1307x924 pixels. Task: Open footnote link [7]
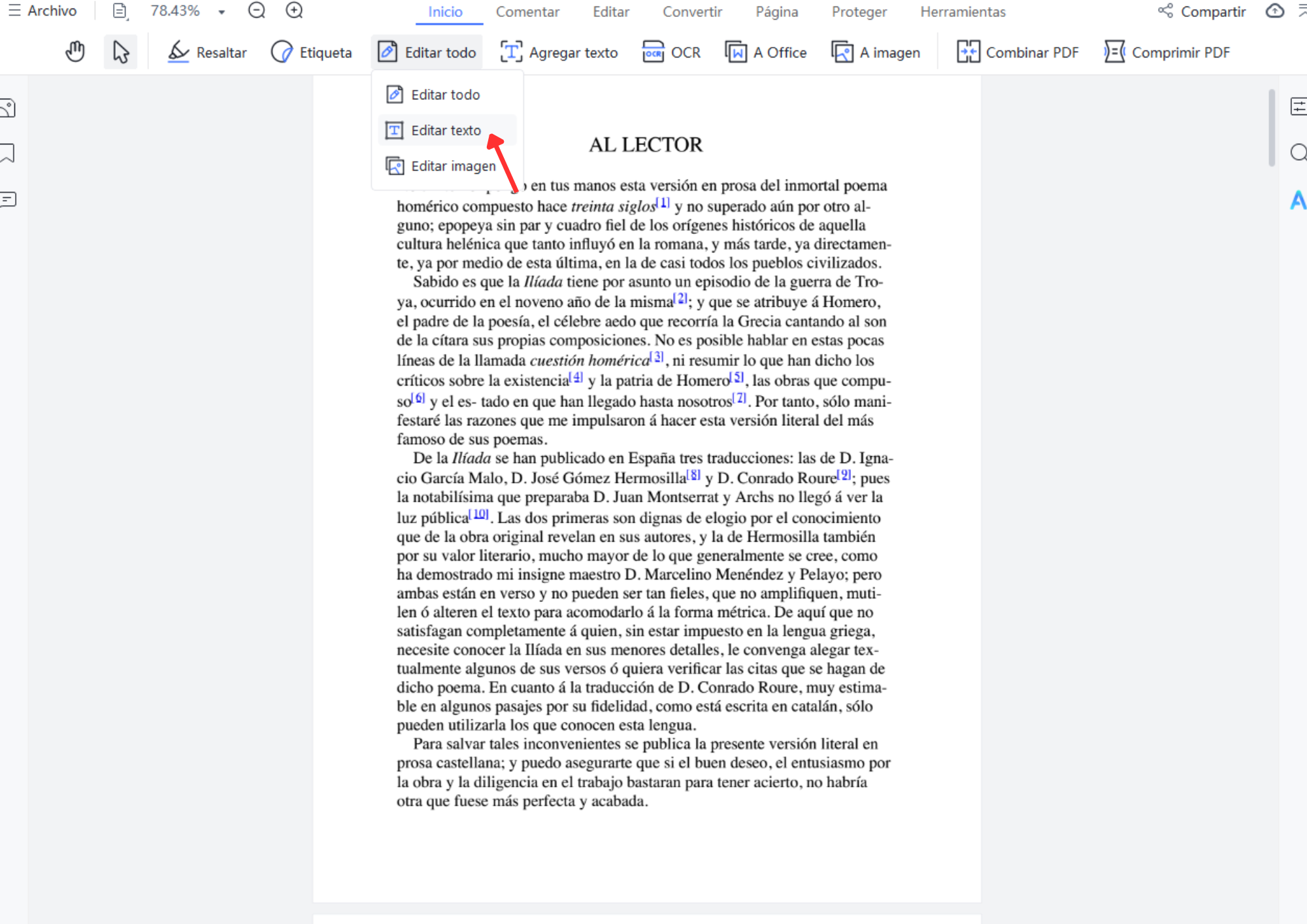click(x=740, y=397)
